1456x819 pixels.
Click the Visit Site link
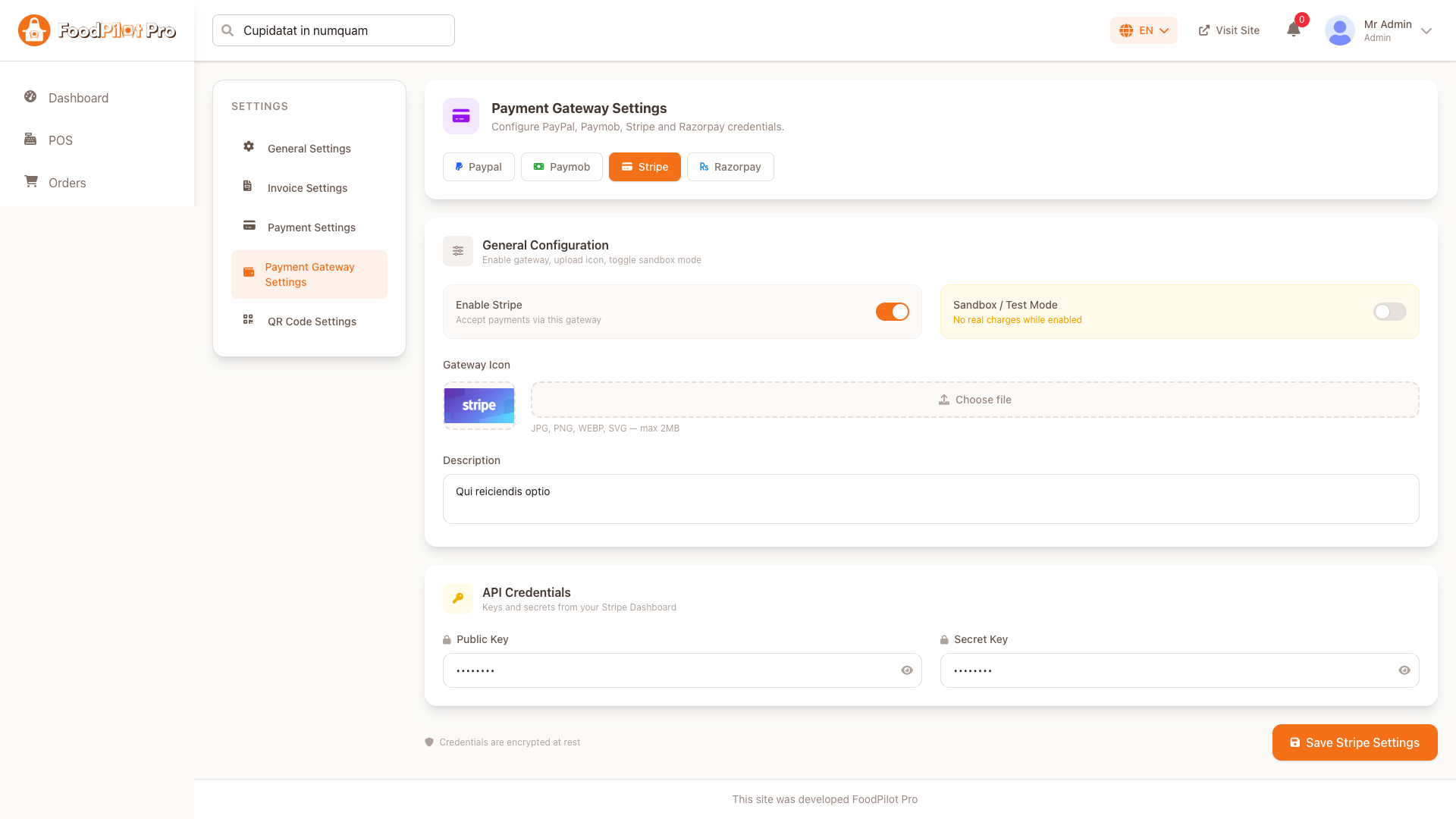click(x=1228, y=30)
